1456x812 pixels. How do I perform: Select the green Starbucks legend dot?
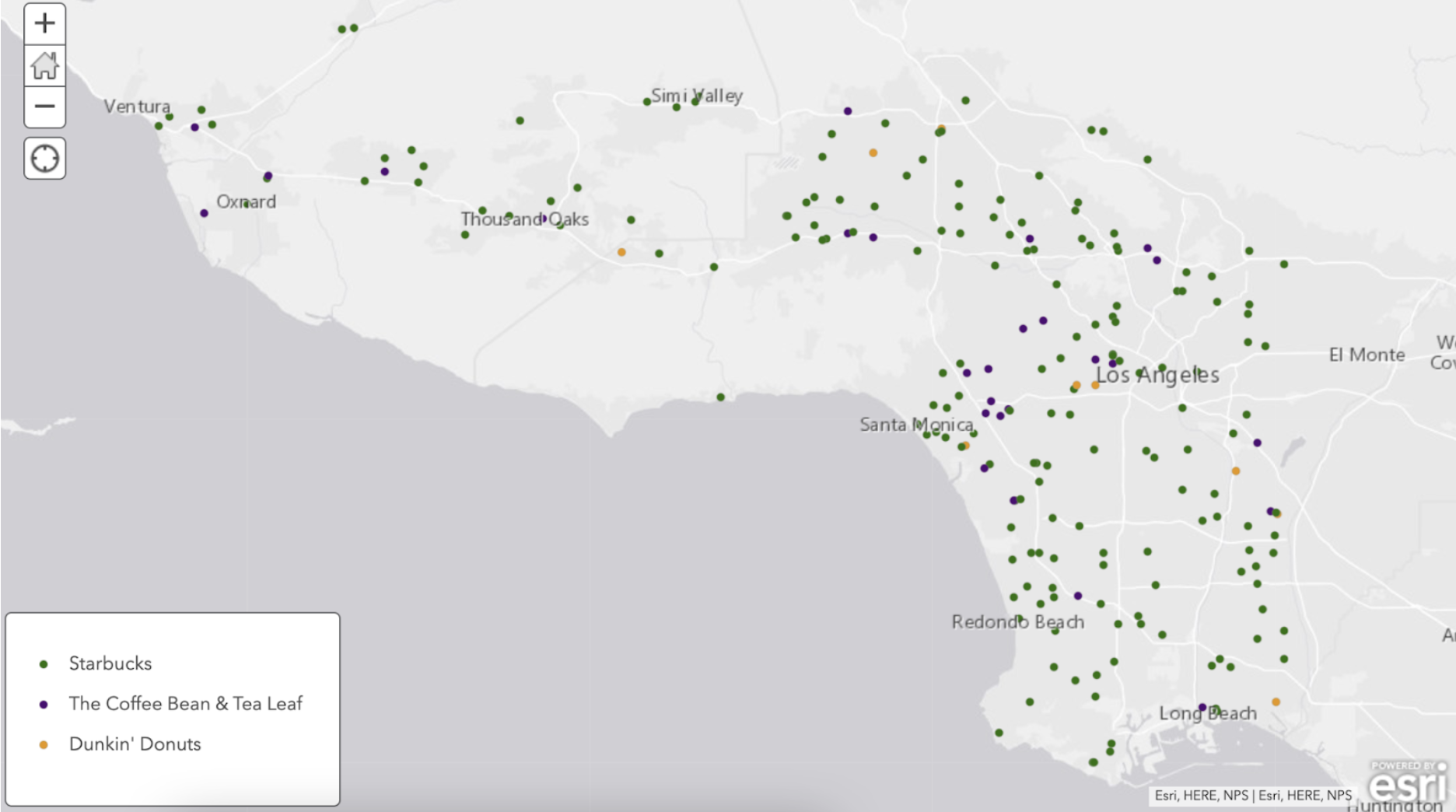(x=44, y=664)
